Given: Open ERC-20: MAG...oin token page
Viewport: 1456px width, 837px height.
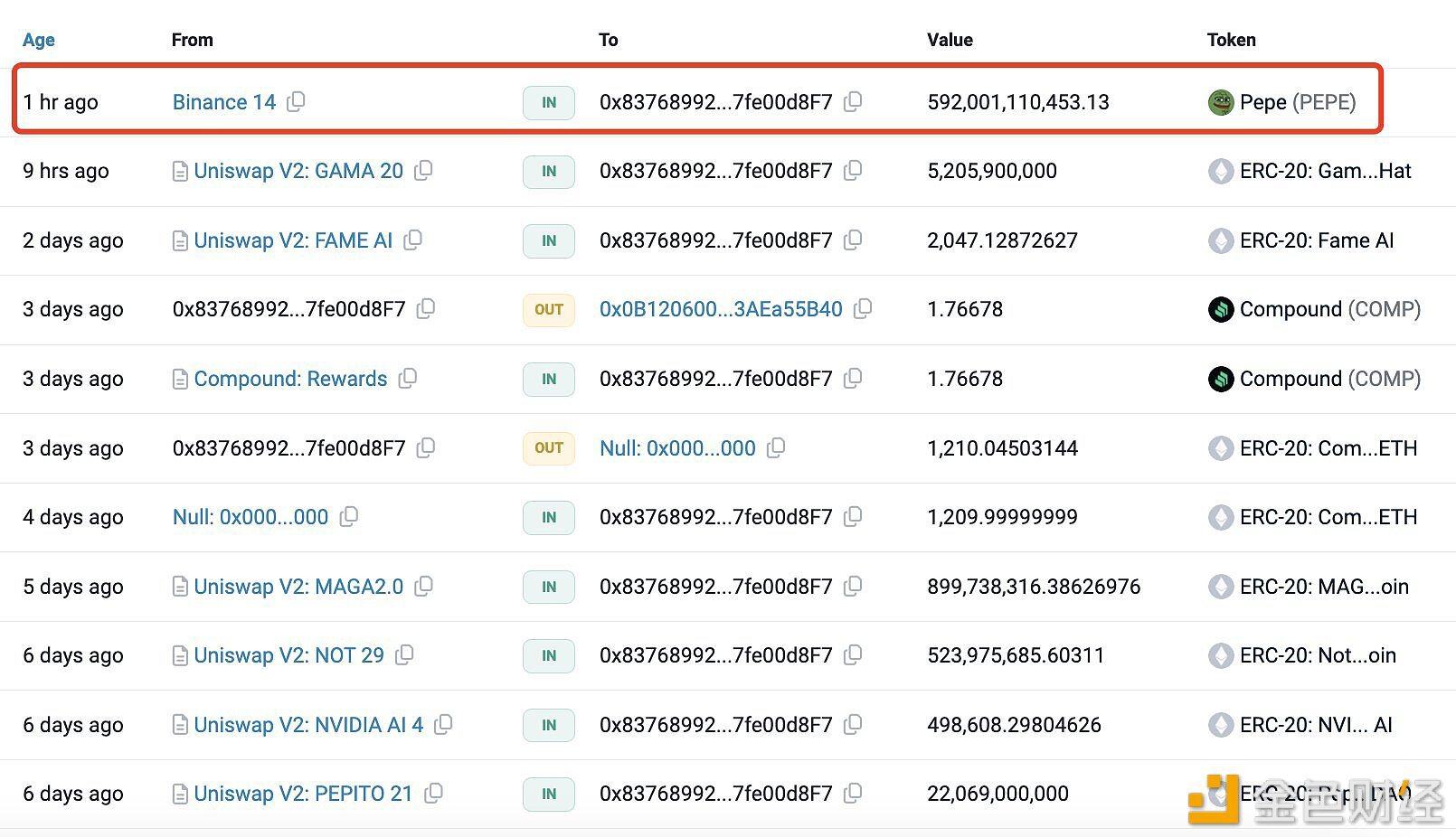Looking at the screenshot, I should pos(1324,587).
